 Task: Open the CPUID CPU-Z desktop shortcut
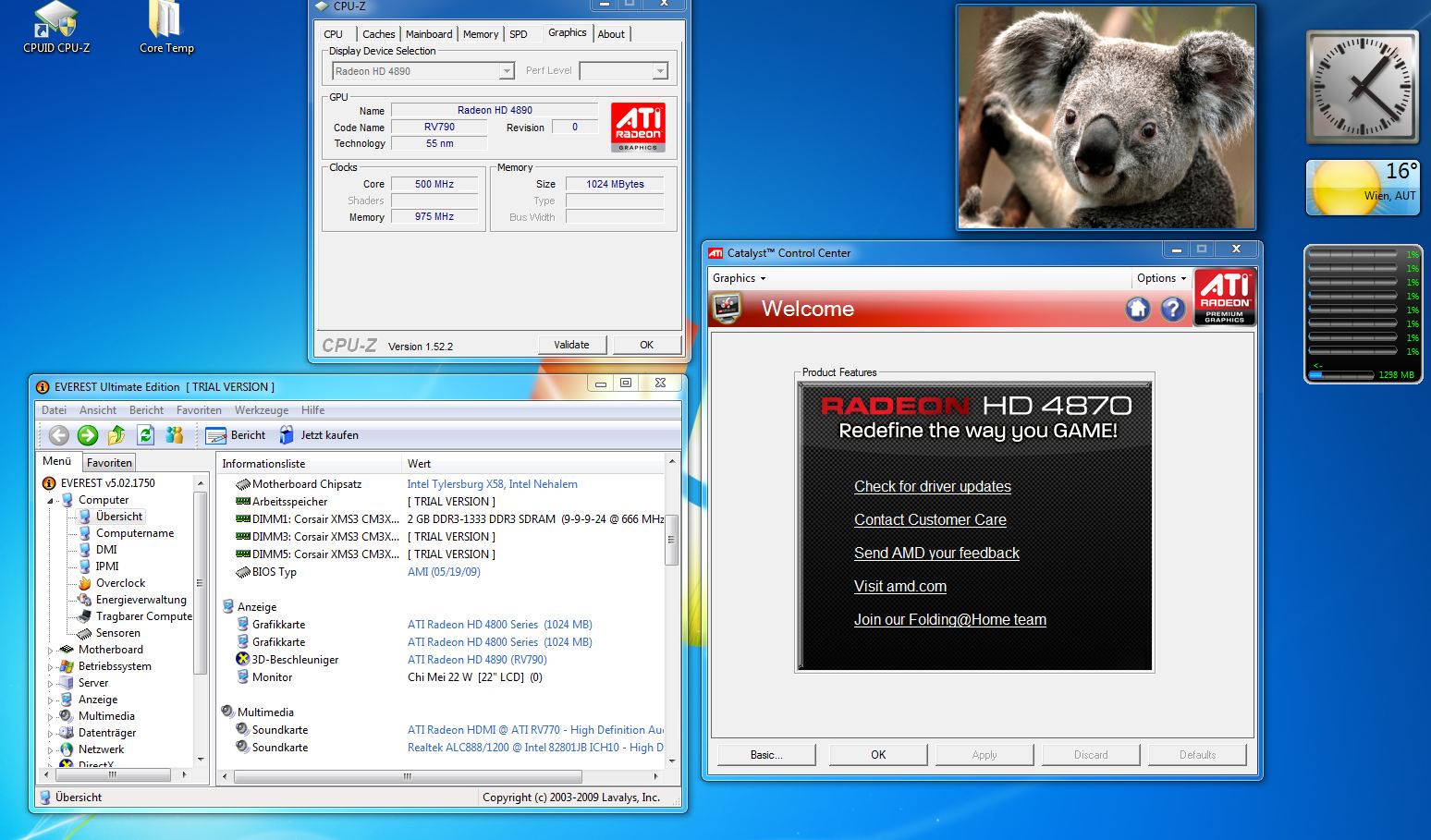click(56, 26)
